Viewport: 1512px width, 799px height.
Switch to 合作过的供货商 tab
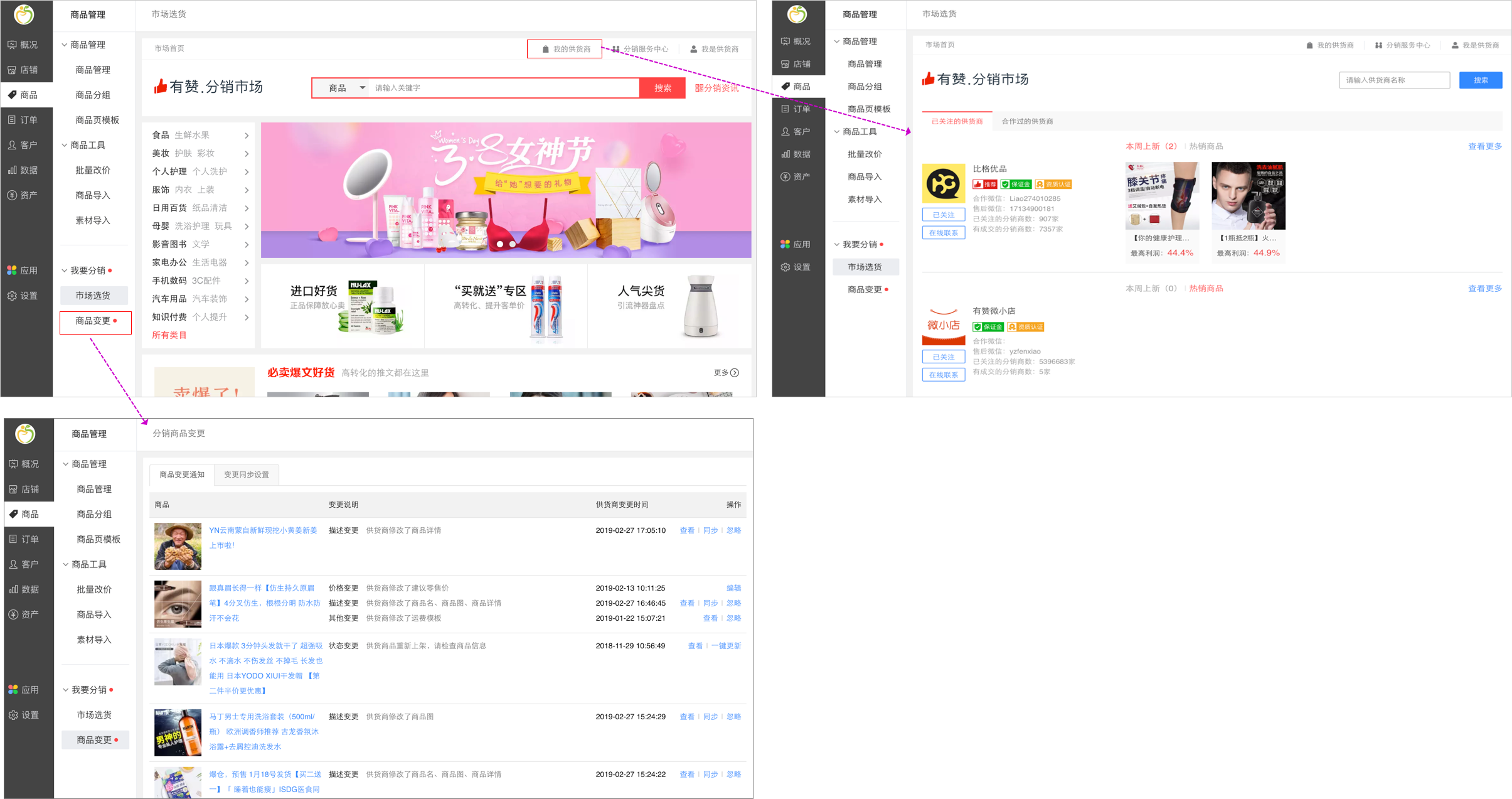click(1027, 121)
